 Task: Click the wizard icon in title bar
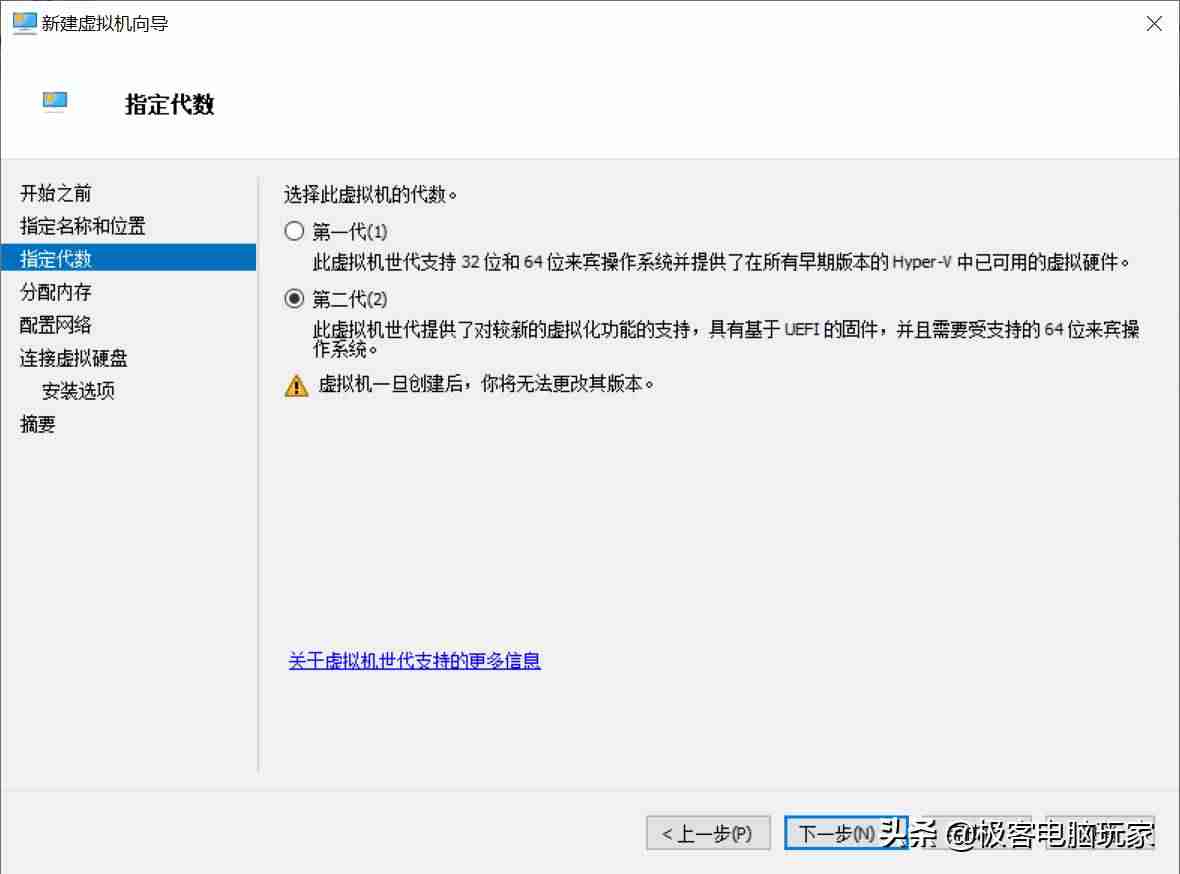click(25, 23)
